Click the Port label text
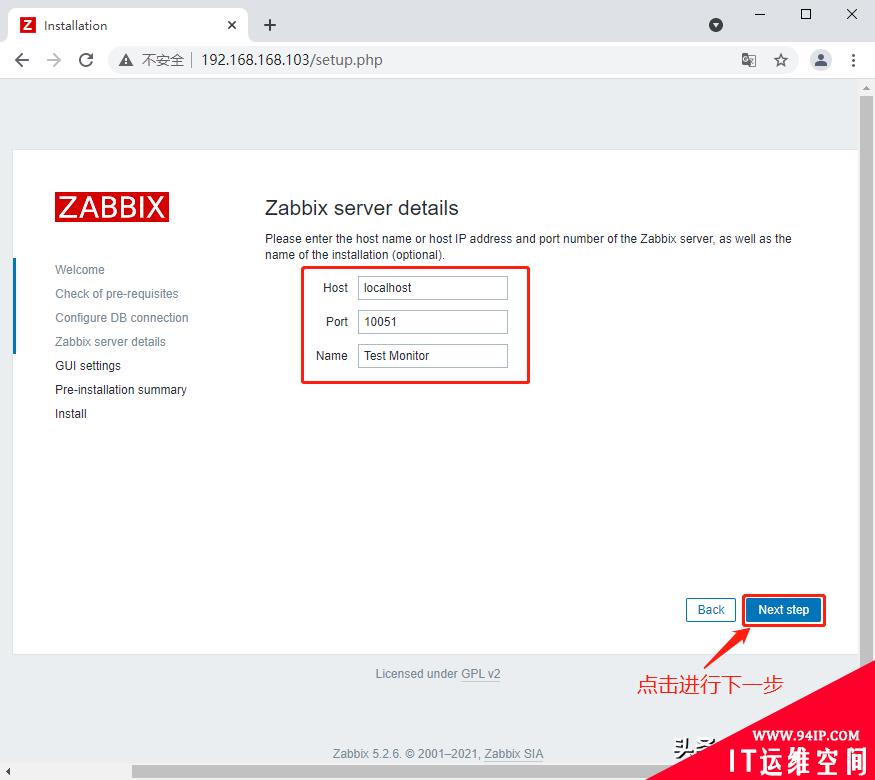 pos(336,322)
